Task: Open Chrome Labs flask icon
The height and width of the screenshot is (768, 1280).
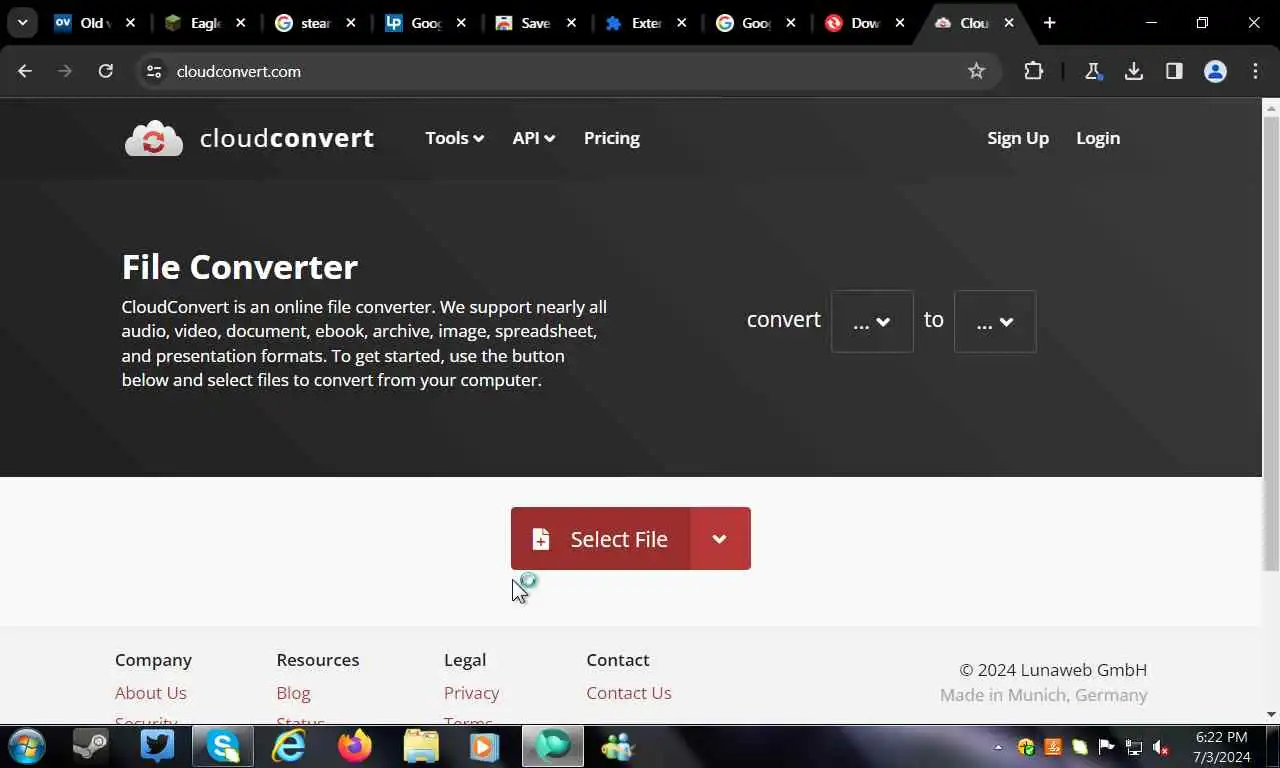Action: tap(1093, 71)
